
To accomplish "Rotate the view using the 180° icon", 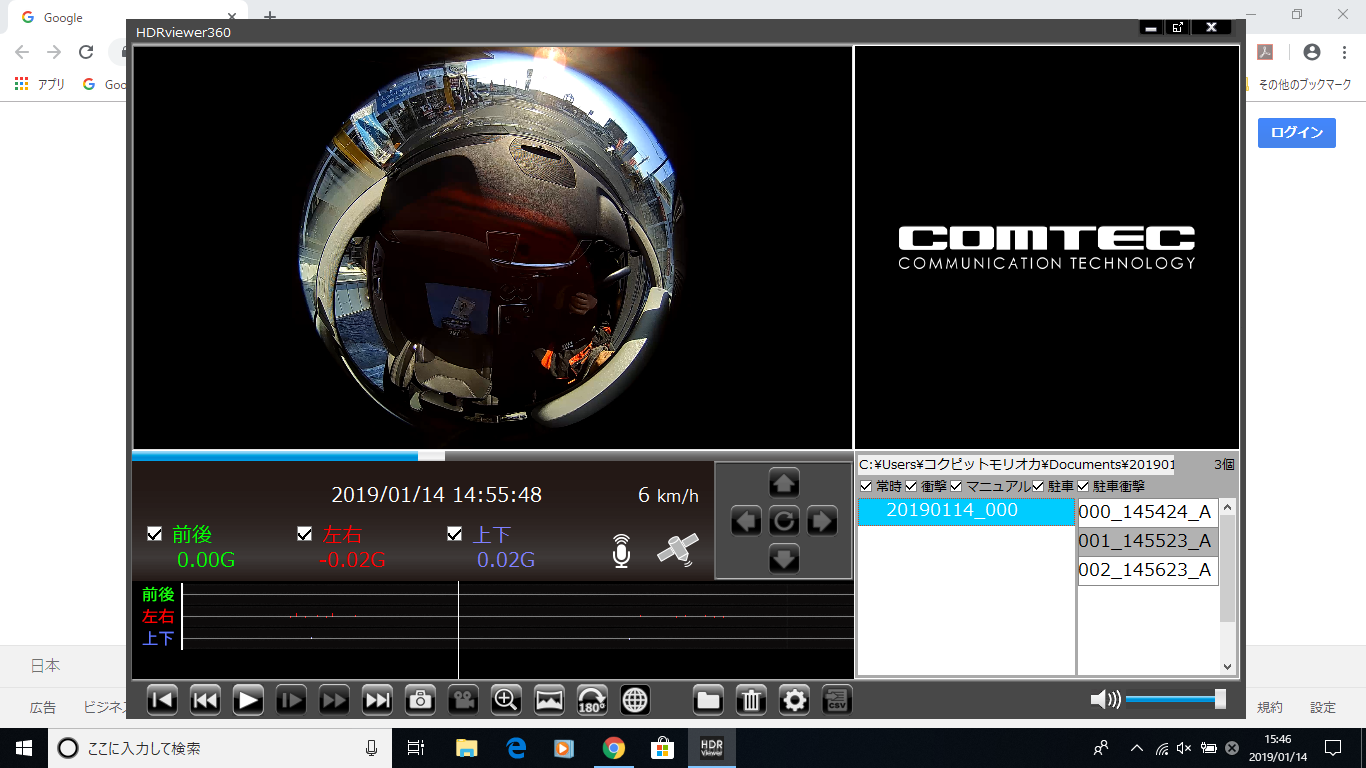I will (592, 700).
